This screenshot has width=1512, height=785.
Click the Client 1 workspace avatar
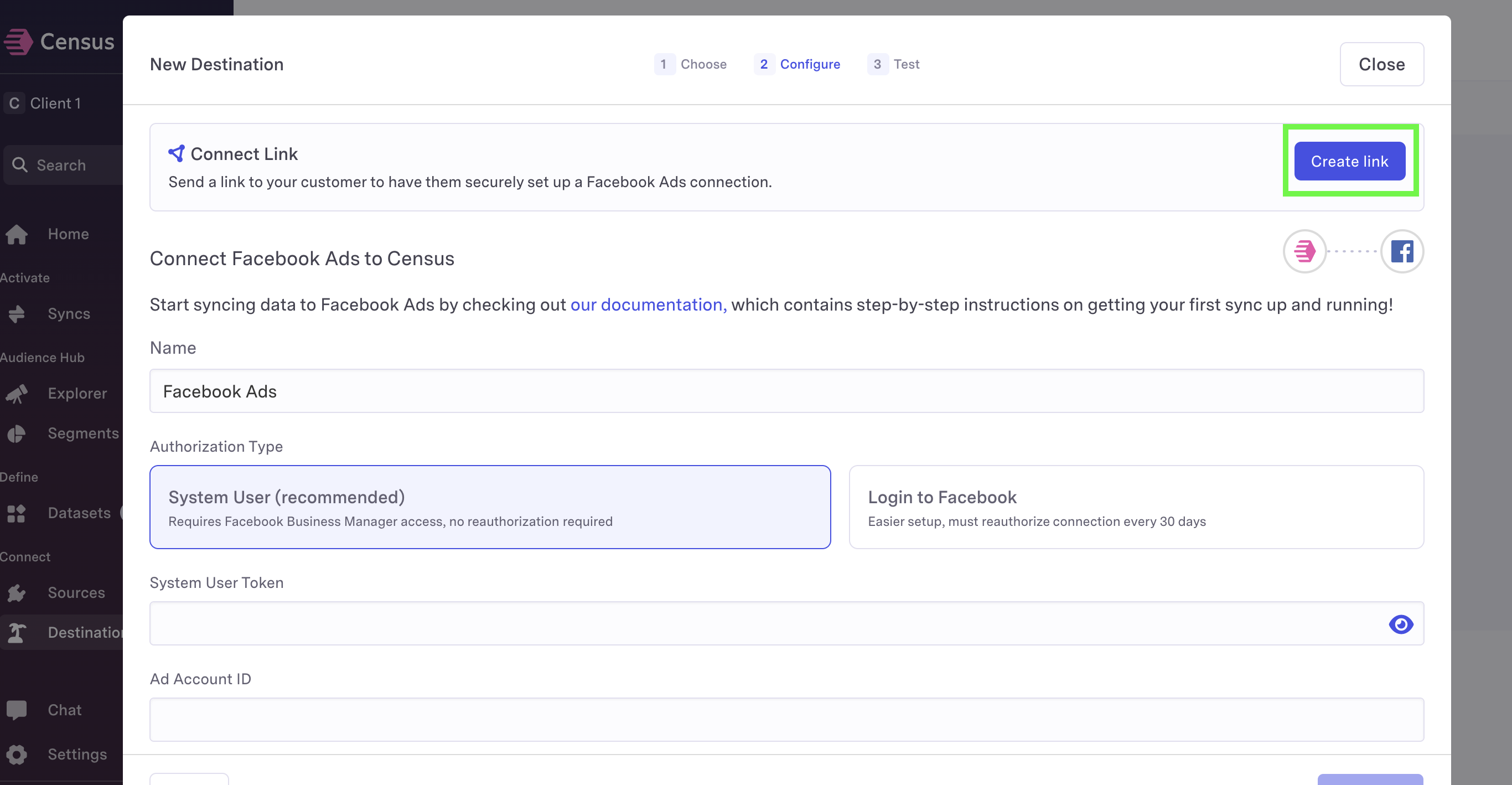tap(14, 104)
